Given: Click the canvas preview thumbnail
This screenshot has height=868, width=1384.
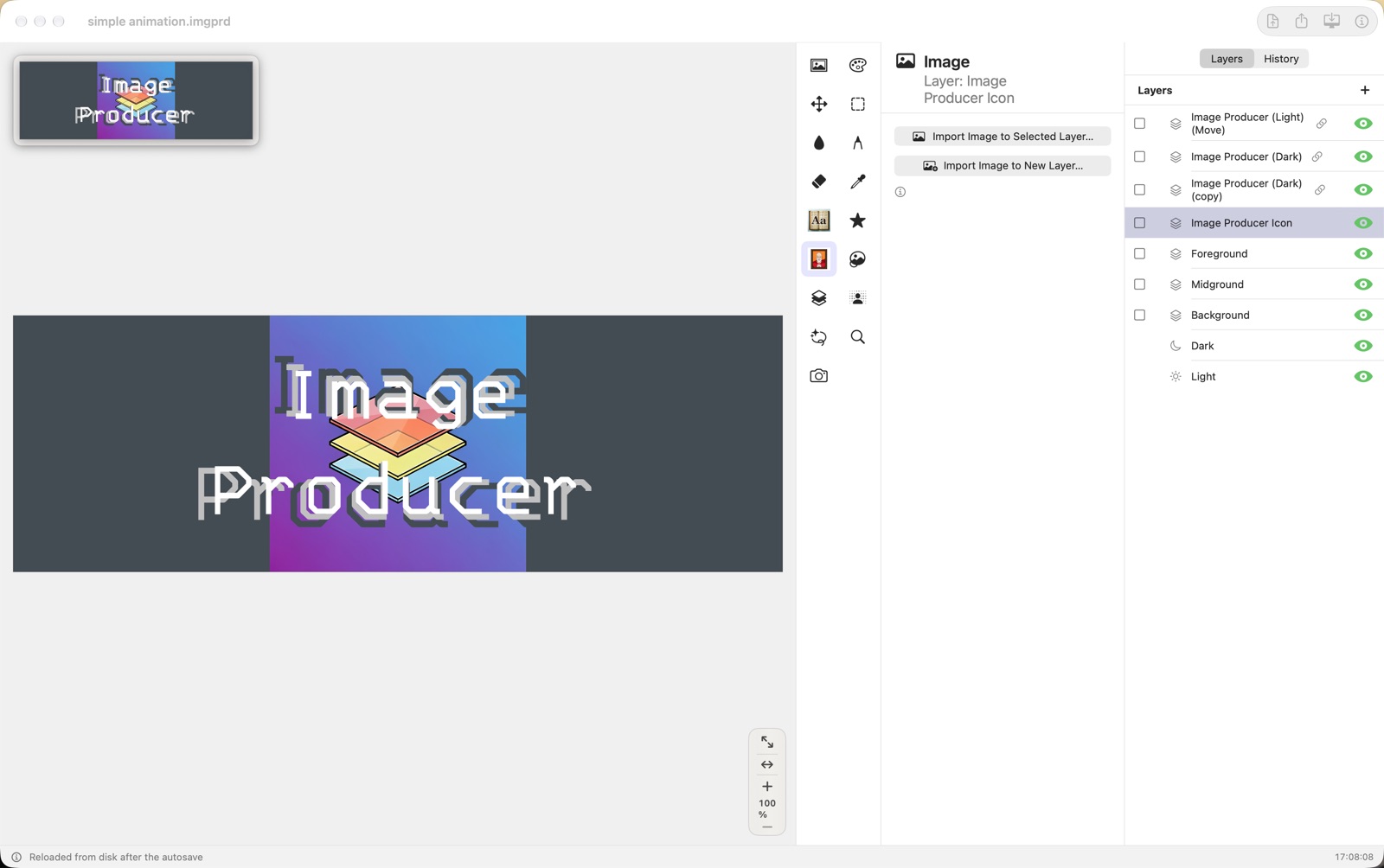Looking at the screenshot, I should click(x=136, y=100).
